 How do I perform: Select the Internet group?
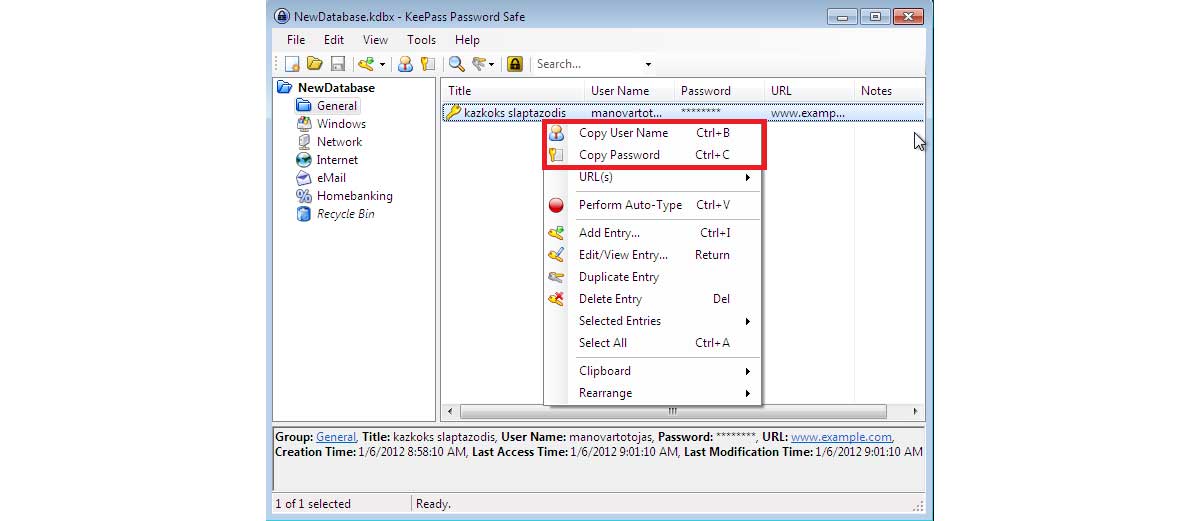click(x=337, y=160)
